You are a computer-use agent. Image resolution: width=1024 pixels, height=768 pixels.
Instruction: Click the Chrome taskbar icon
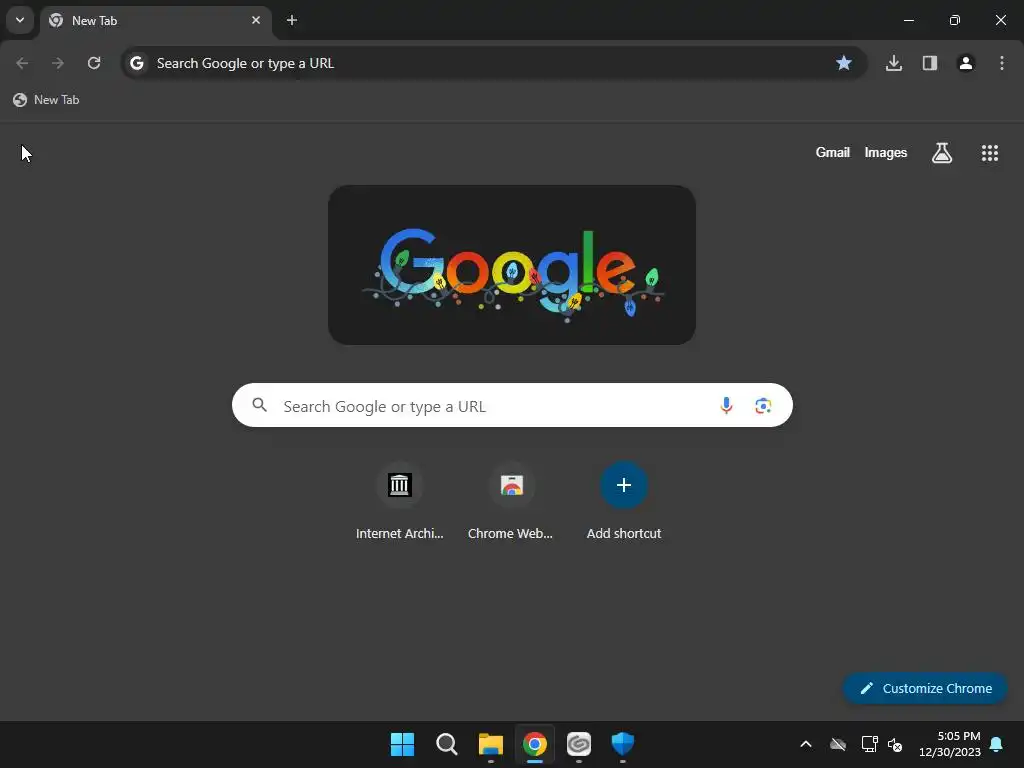coord(535,744)
